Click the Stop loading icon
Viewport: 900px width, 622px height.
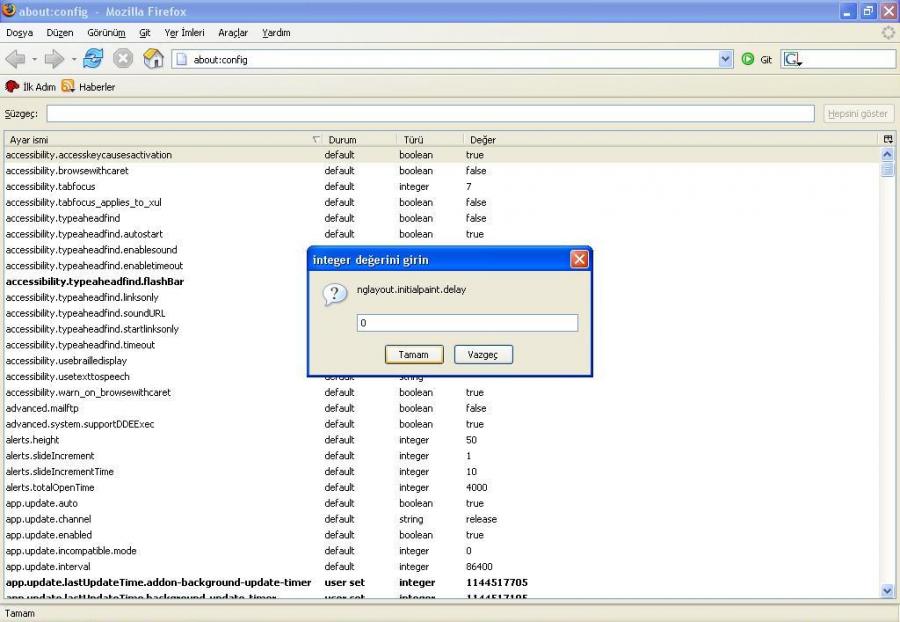pyautogui.click(x=123, y=59)
